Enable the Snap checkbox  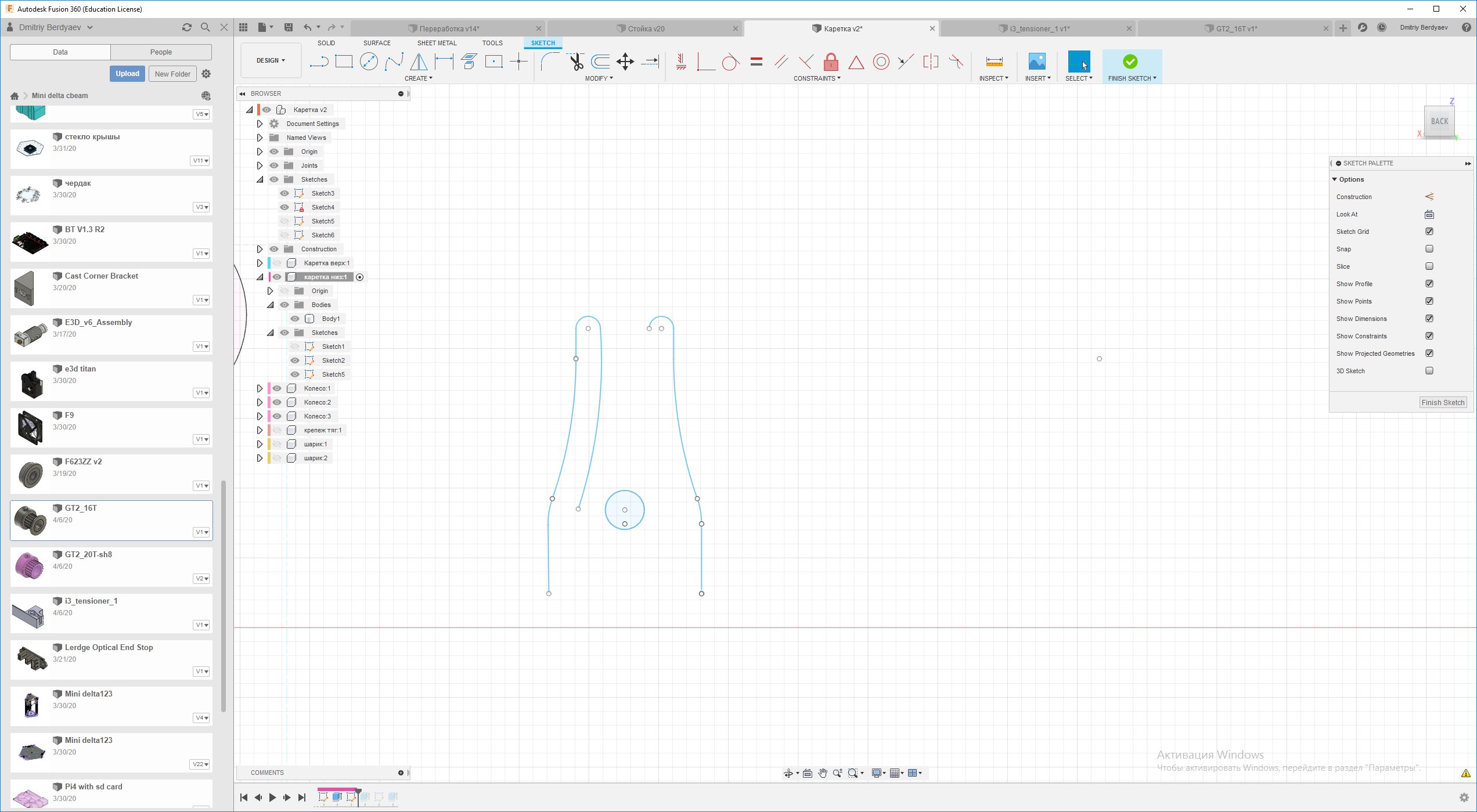pos(1429,249)
